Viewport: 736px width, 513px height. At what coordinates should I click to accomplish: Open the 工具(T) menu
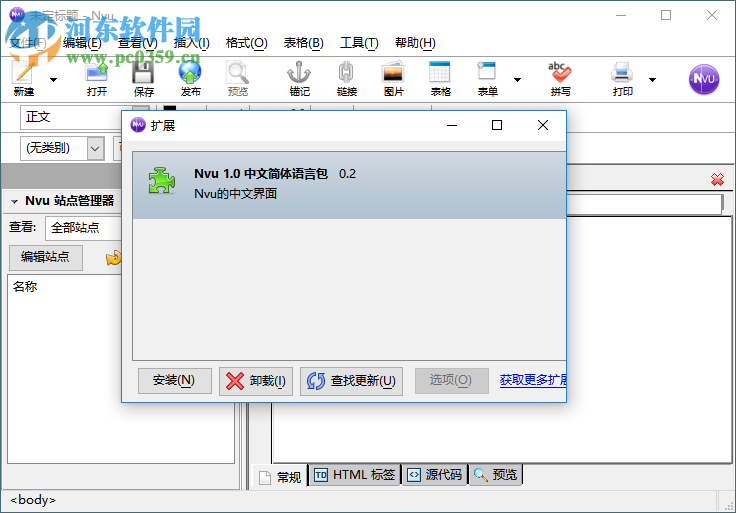click(x=359, y=43)
